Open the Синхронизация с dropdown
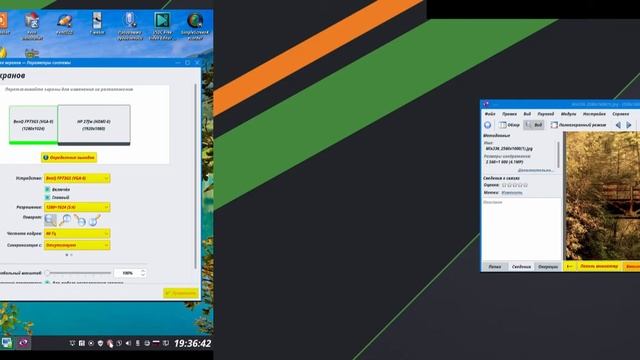The width and height of the screenshot is (640, 360). tap(77, 245)
